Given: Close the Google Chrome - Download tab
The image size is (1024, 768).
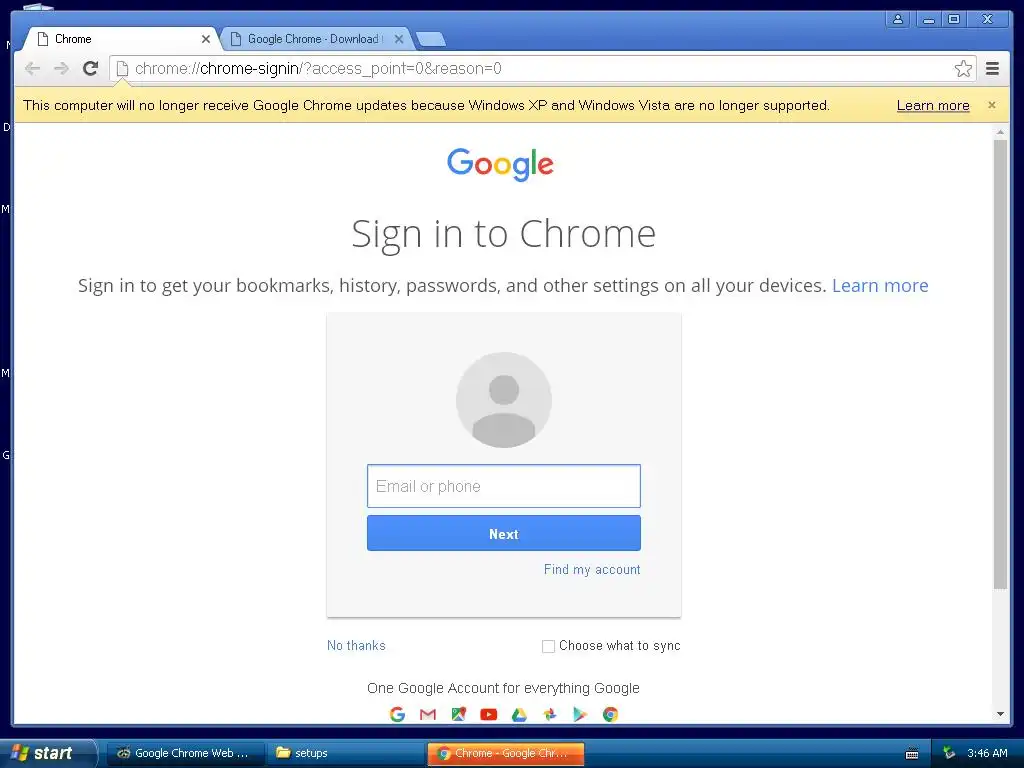Looking at the screenshot, I should [x=399, y=39].
